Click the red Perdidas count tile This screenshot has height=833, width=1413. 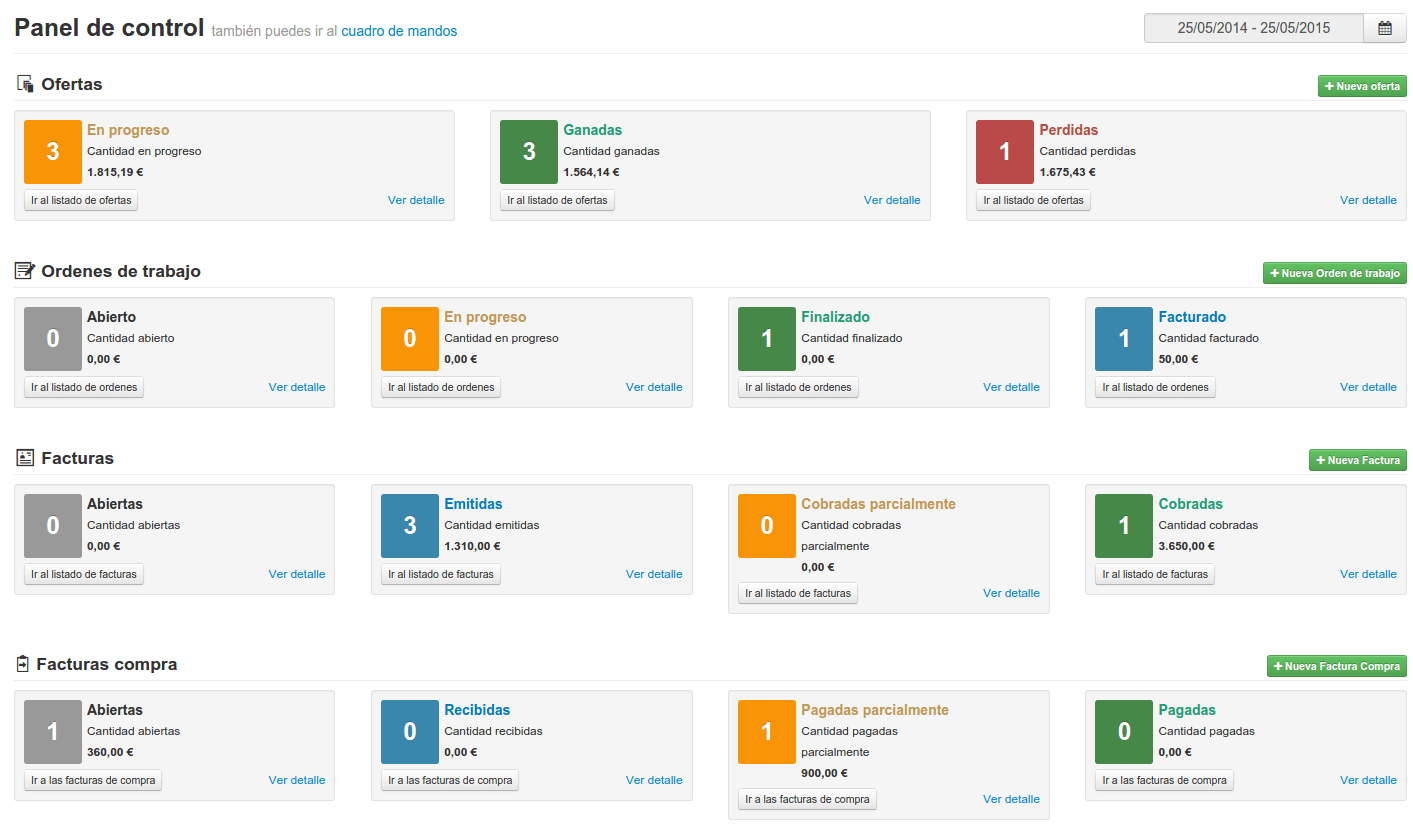[1005, 152]
